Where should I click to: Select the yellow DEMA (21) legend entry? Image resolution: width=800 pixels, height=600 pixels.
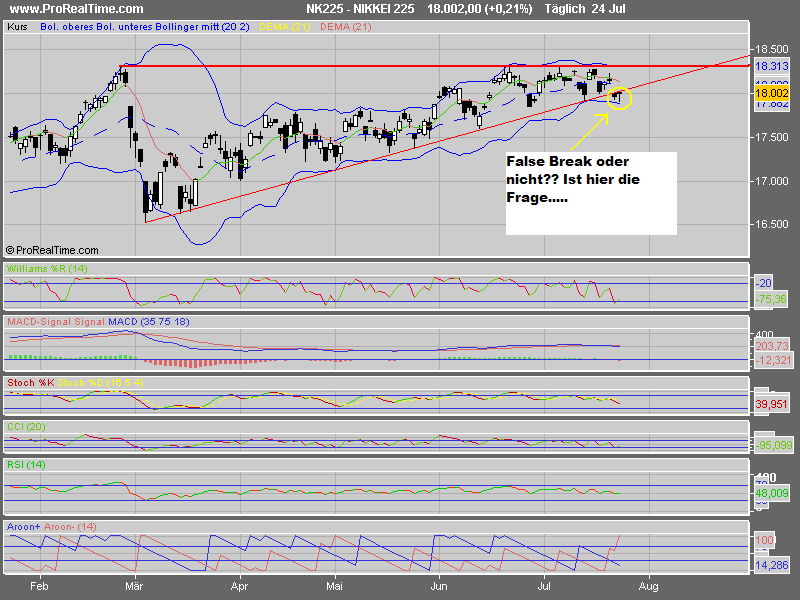pos(285,27)
